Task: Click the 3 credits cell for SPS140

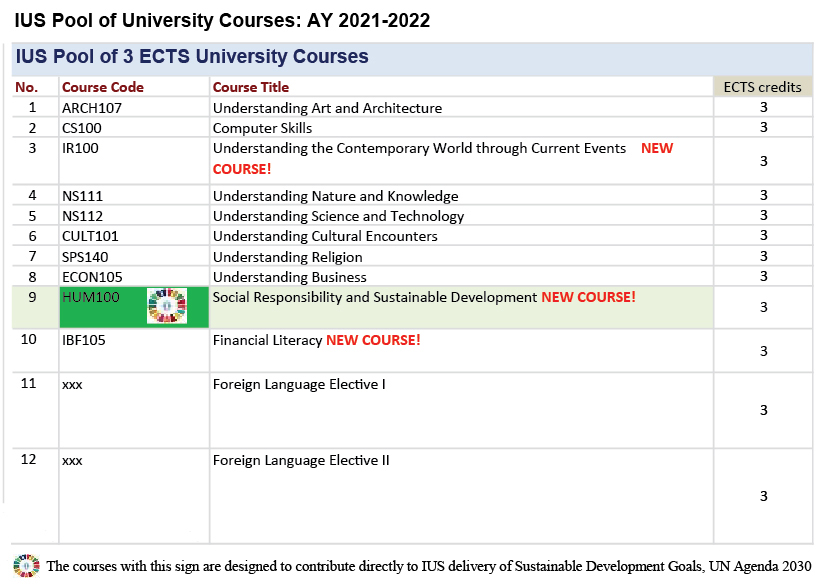Action: tap(763, 257)
